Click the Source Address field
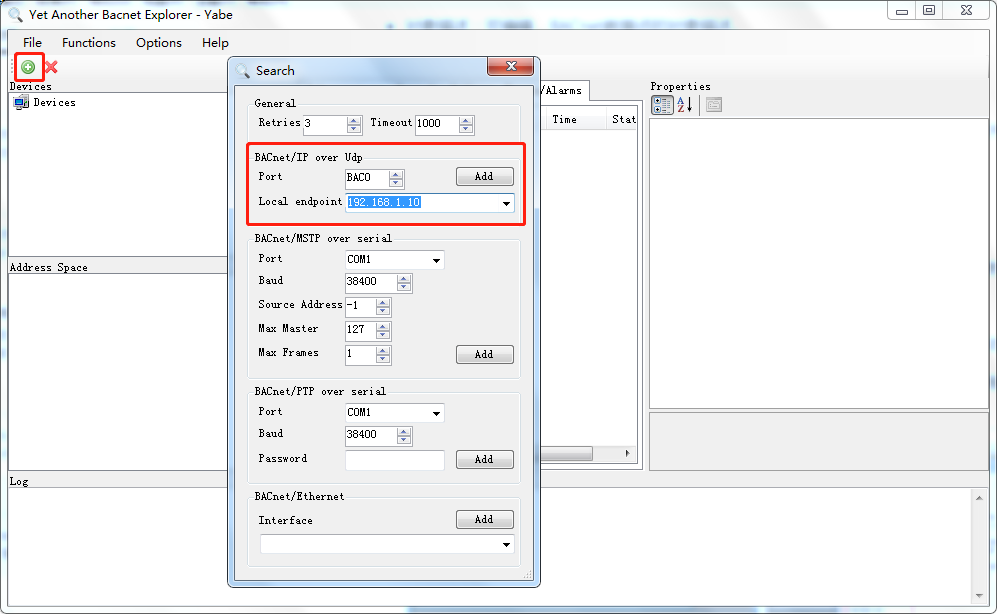This screenshot has height=614, width=997. point(360,306)
